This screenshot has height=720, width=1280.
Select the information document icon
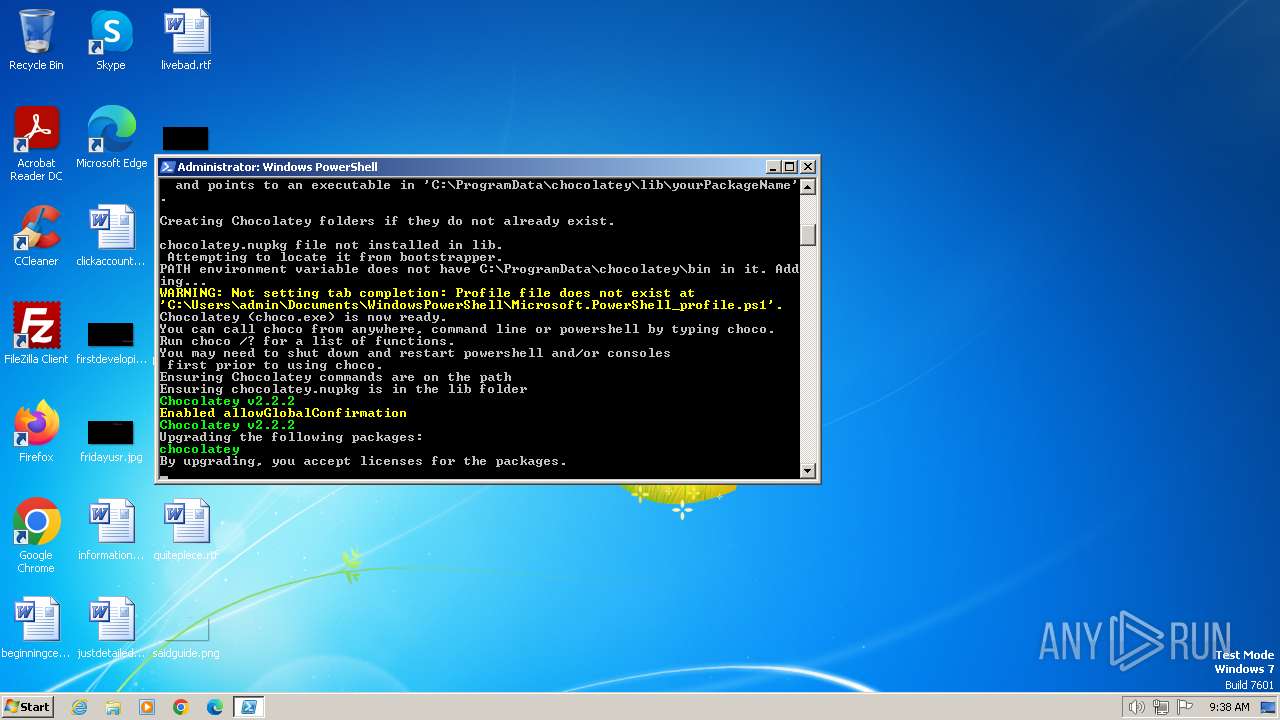[x=111, y=530]
